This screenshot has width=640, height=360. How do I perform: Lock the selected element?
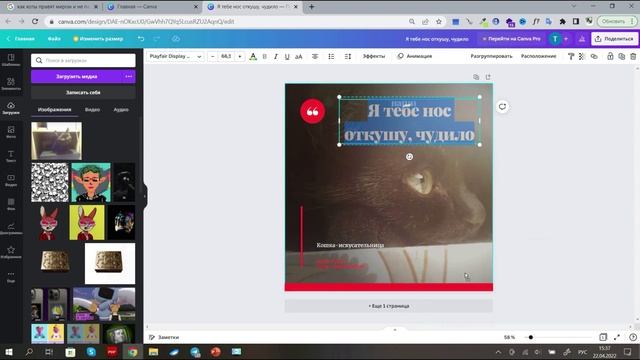610,56
